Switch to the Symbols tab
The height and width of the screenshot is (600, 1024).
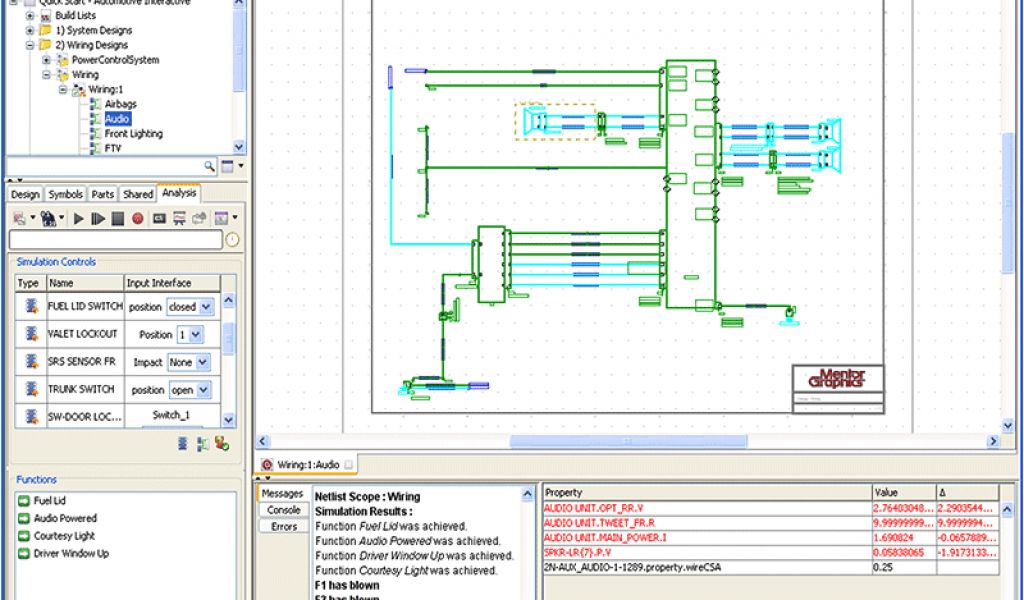[x=66, y=194]
